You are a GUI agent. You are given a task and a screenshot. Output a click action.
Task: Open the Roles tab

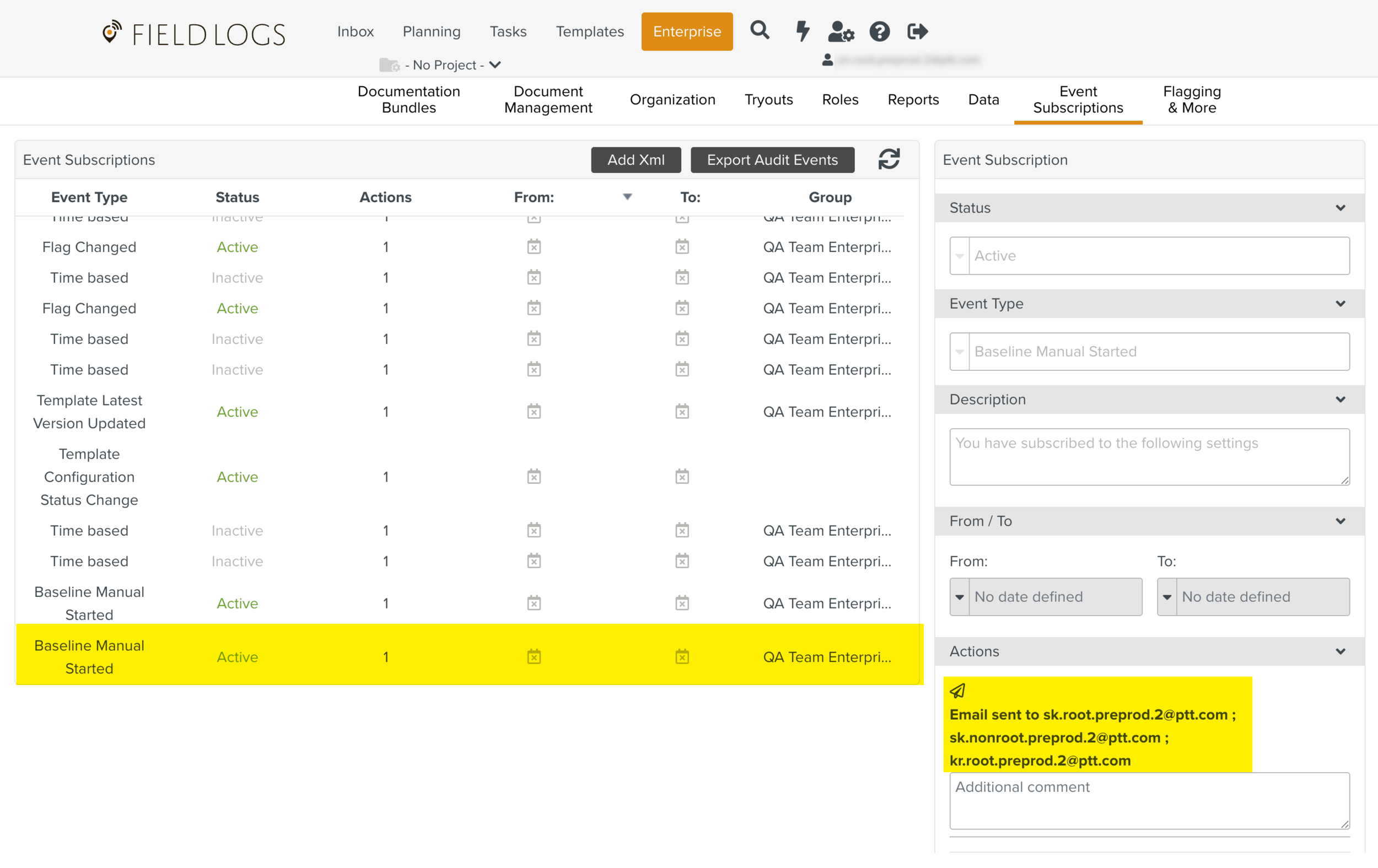coord(840,100)
